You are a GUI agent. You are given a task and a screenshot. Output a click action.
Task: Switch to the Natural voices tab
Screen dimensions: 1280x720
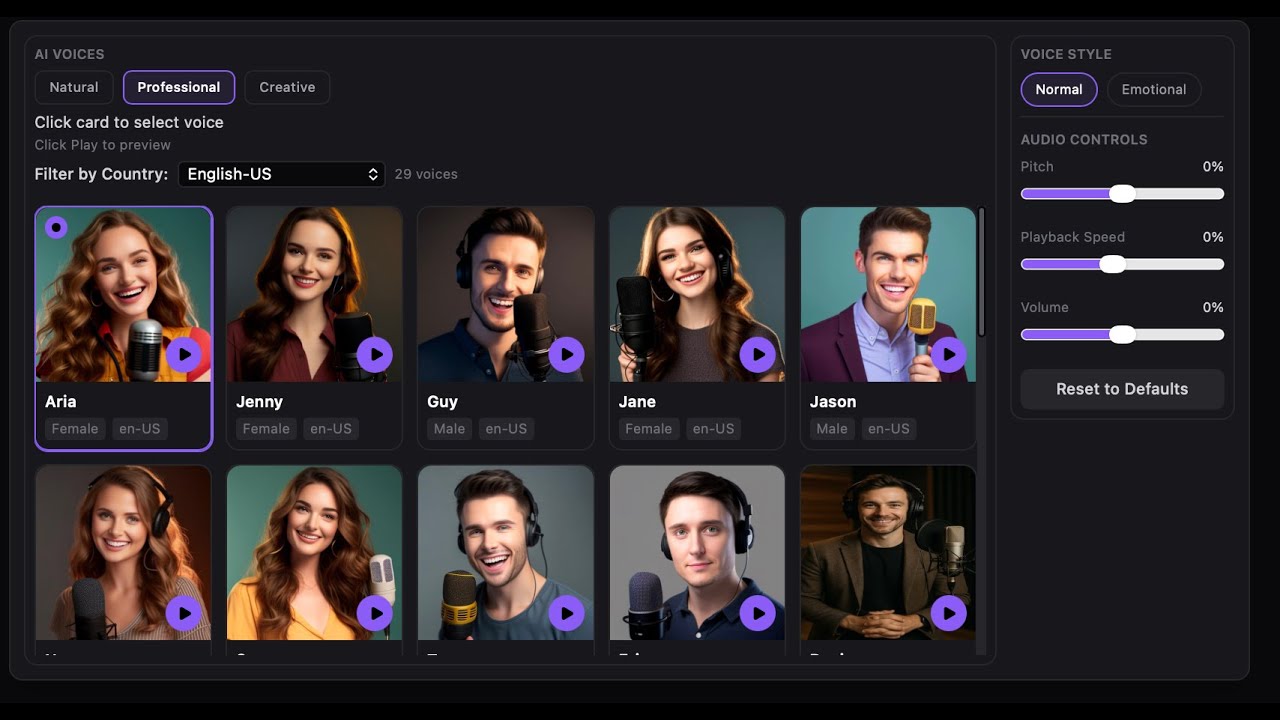click(x=74, y=87)
